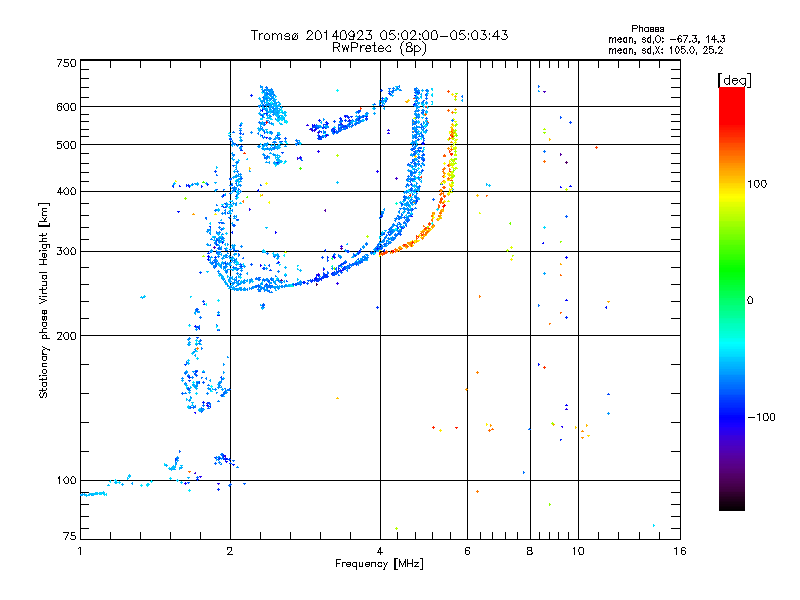The height and width of the screenshot is (600, 800).
Task: Click the 'Frequency [MHz]' axis title
Action: pos(379,564)
